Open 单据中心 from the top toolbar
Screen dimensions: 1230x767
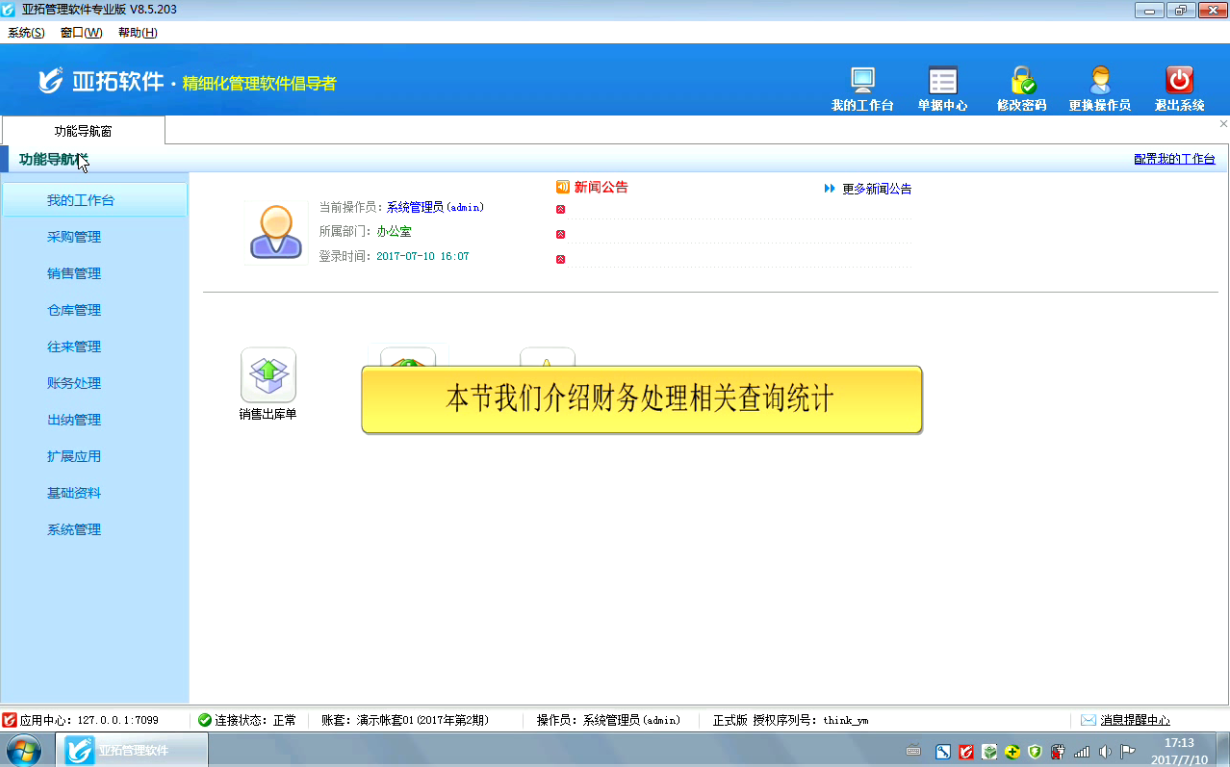click(942, 81)
